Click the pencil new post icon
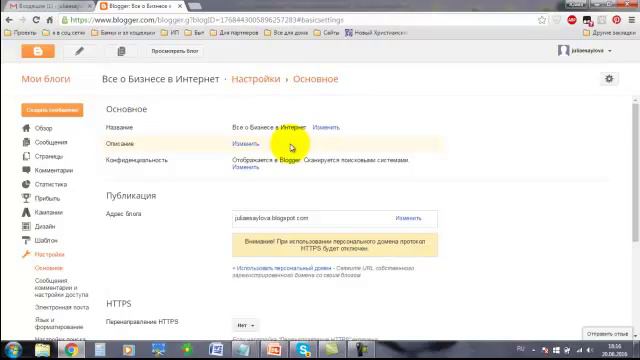The width and height of the screenshot is (640, 360). [80, 51]
